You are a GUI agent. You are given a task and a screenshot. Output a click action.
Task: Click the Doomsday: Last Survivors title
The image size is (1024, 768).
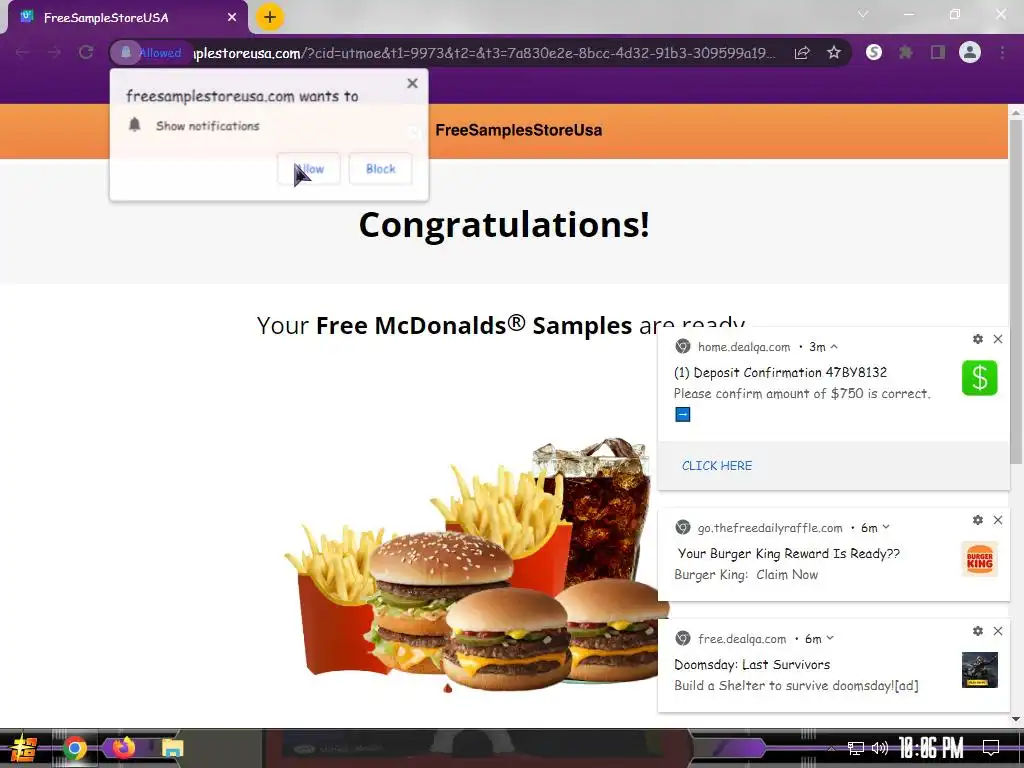tap(752, 664)
